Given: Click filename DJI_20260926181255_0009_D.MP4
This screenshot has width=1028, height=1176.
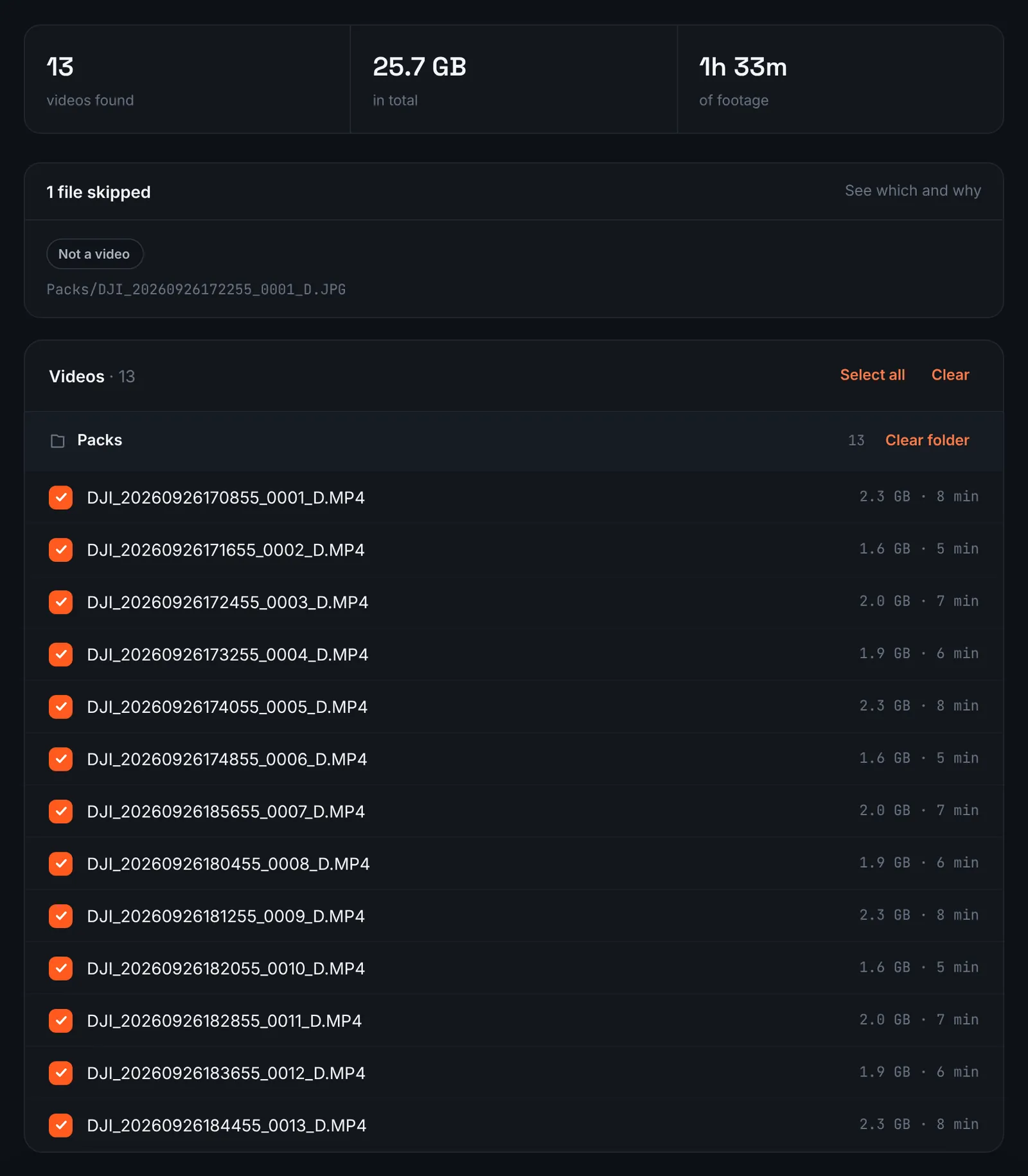Looking at the screenshot, I should [x=226, y=917].
